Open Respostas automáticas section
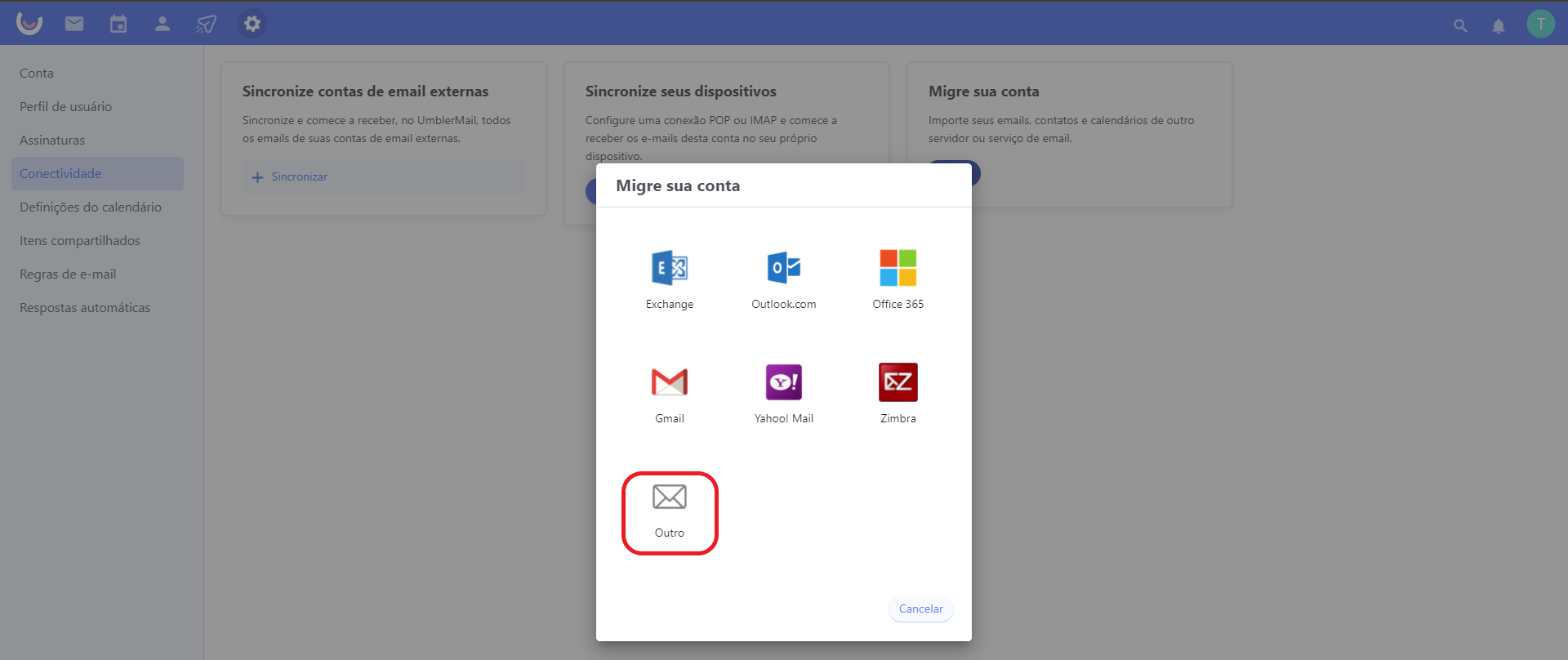Image resolution: width=1568 pixels, height=660 pixels. (x=85, y=307)
